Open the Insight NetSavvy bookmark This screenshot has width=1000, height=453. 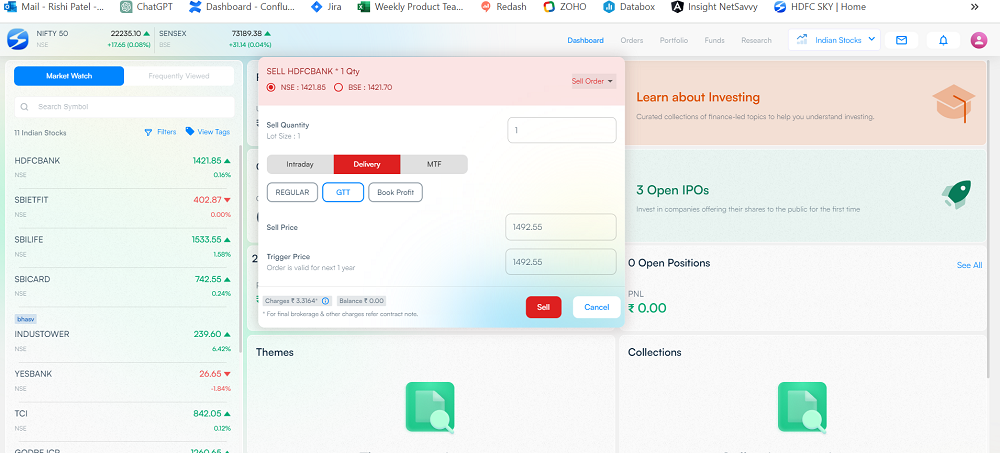coord(714,7)
